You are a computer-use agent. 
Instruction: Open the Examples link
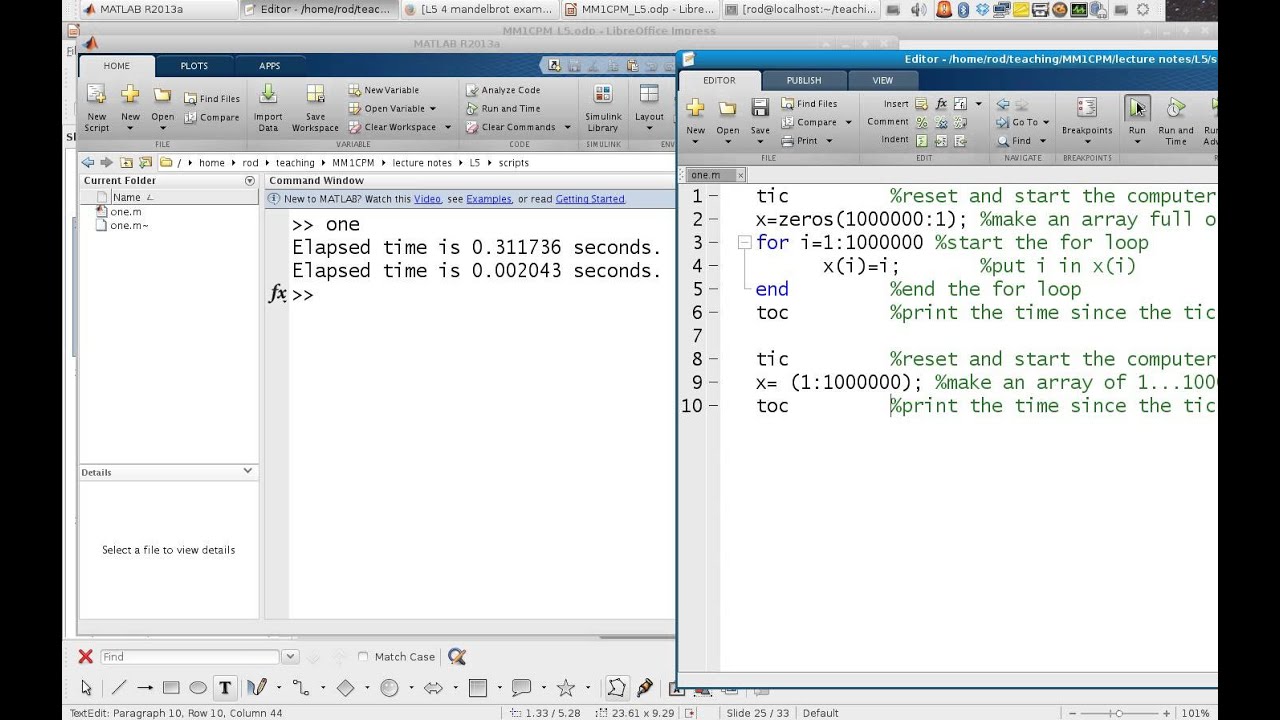tap(489, 199)
